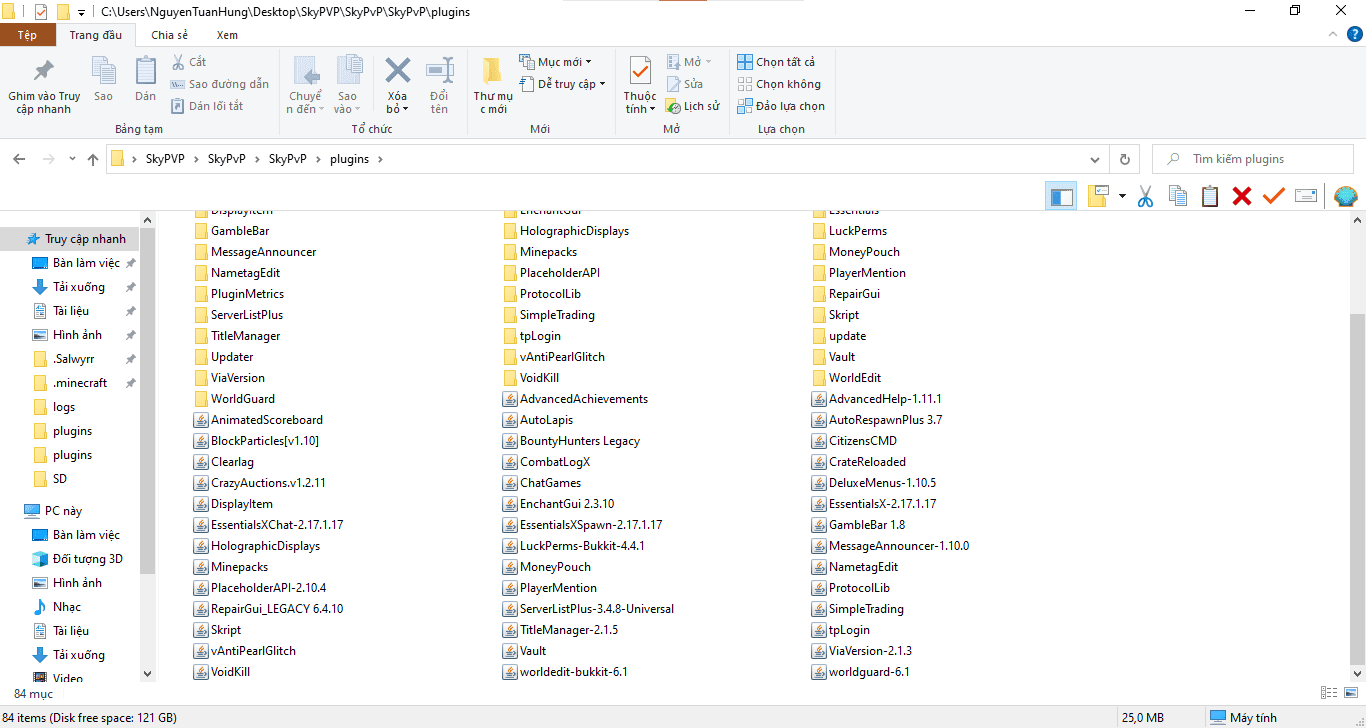Click the Sửa edit icon in the ribbon

(674, 84)
